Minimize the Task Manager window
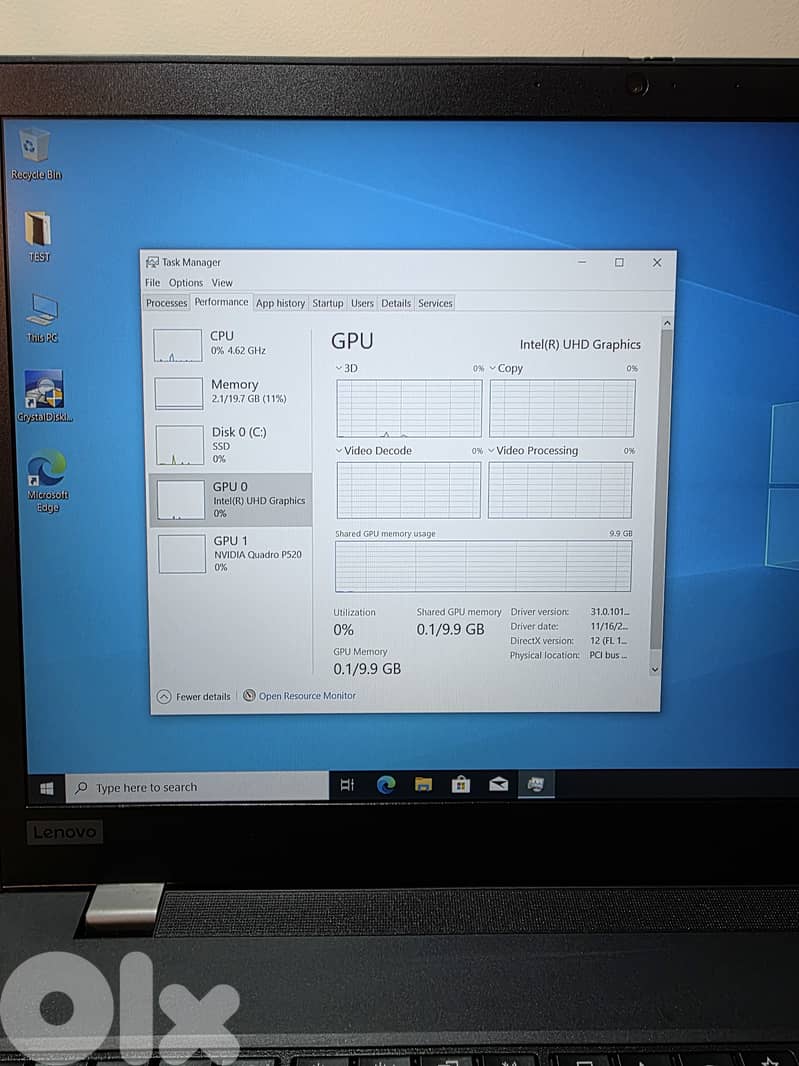 click(582, 262)
